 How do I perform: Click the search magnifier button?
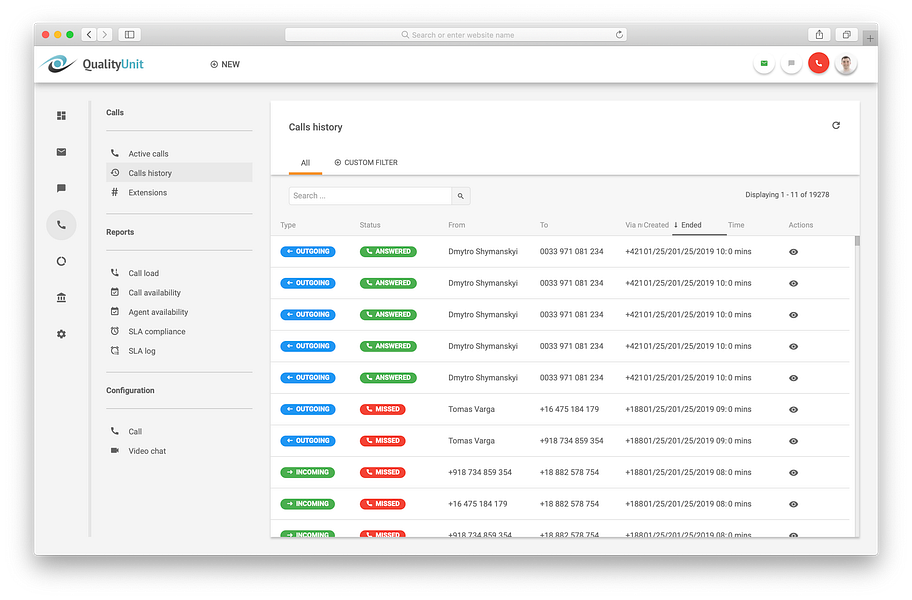tap(461, 196)
